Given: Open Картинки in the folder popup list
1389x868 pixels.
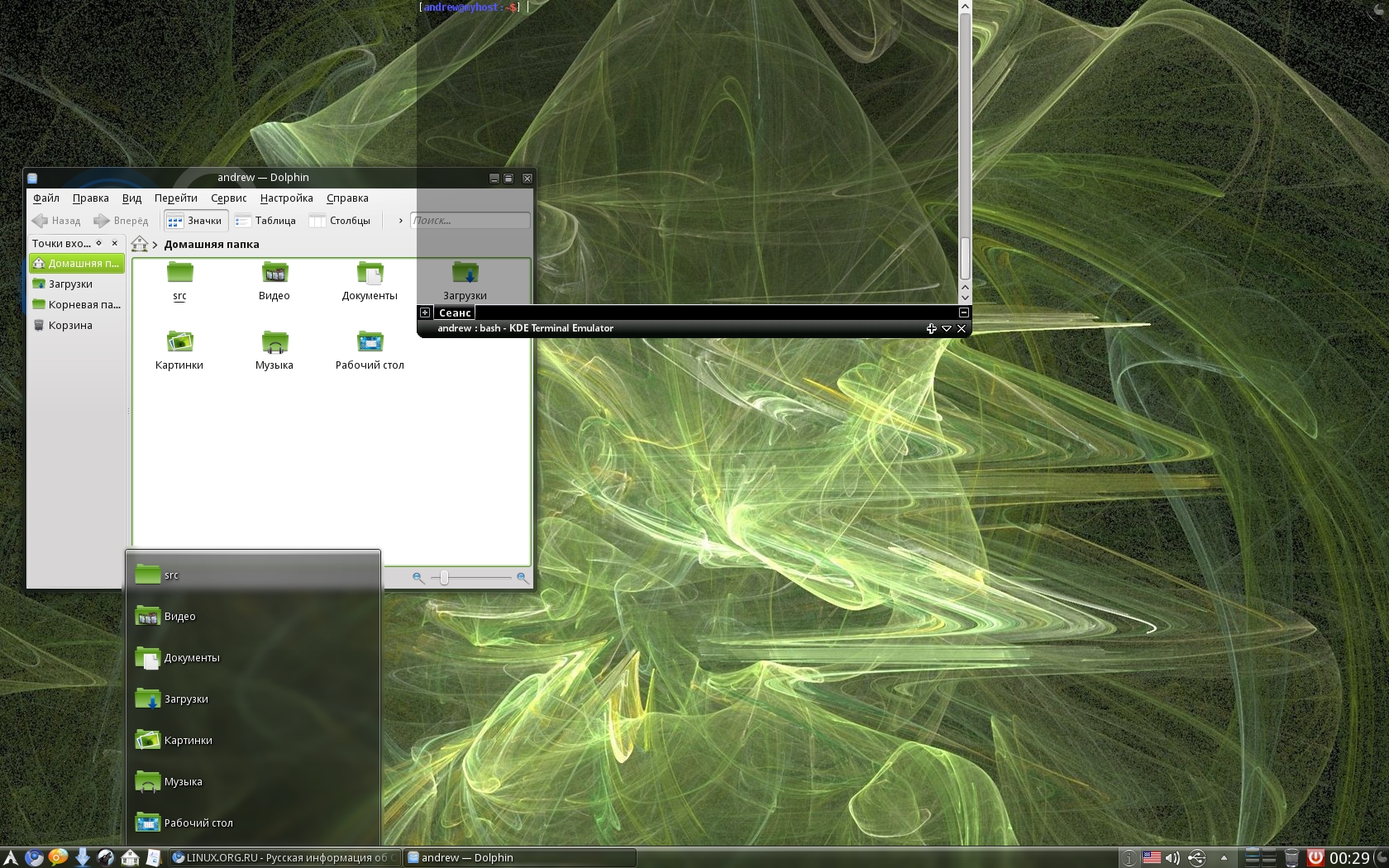Looking at the screenshot, I should coord(253,740).
